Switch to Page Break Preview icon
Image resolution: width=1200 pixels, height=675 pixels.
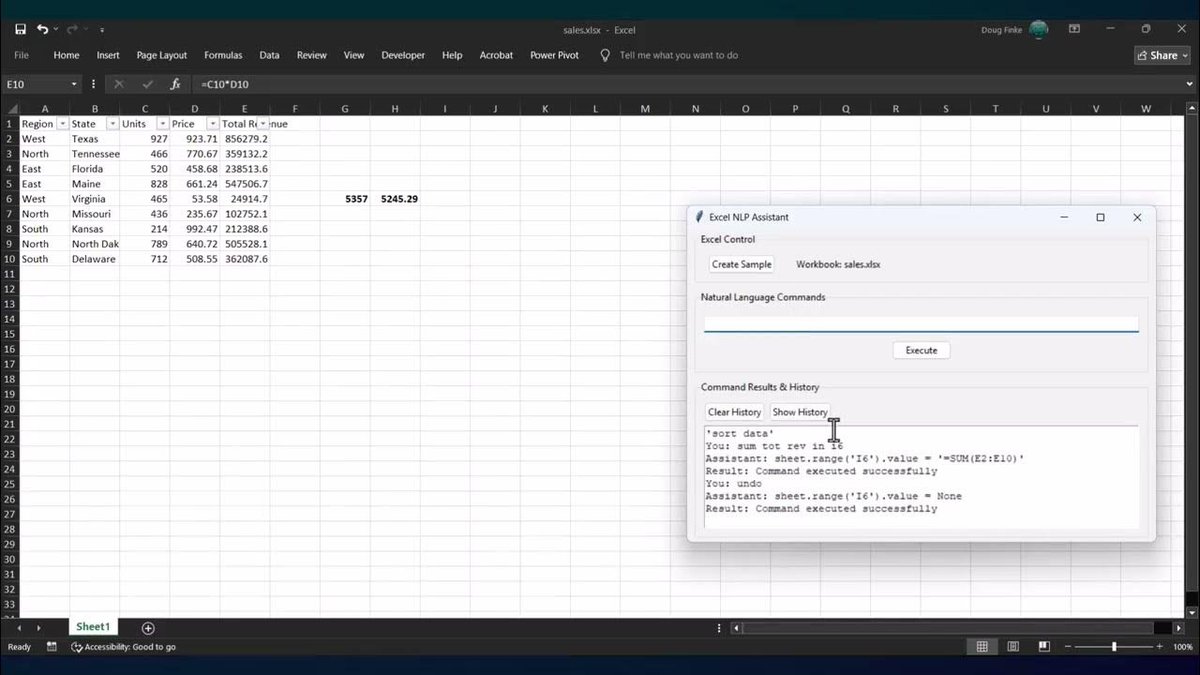(x=1044, y=647)
